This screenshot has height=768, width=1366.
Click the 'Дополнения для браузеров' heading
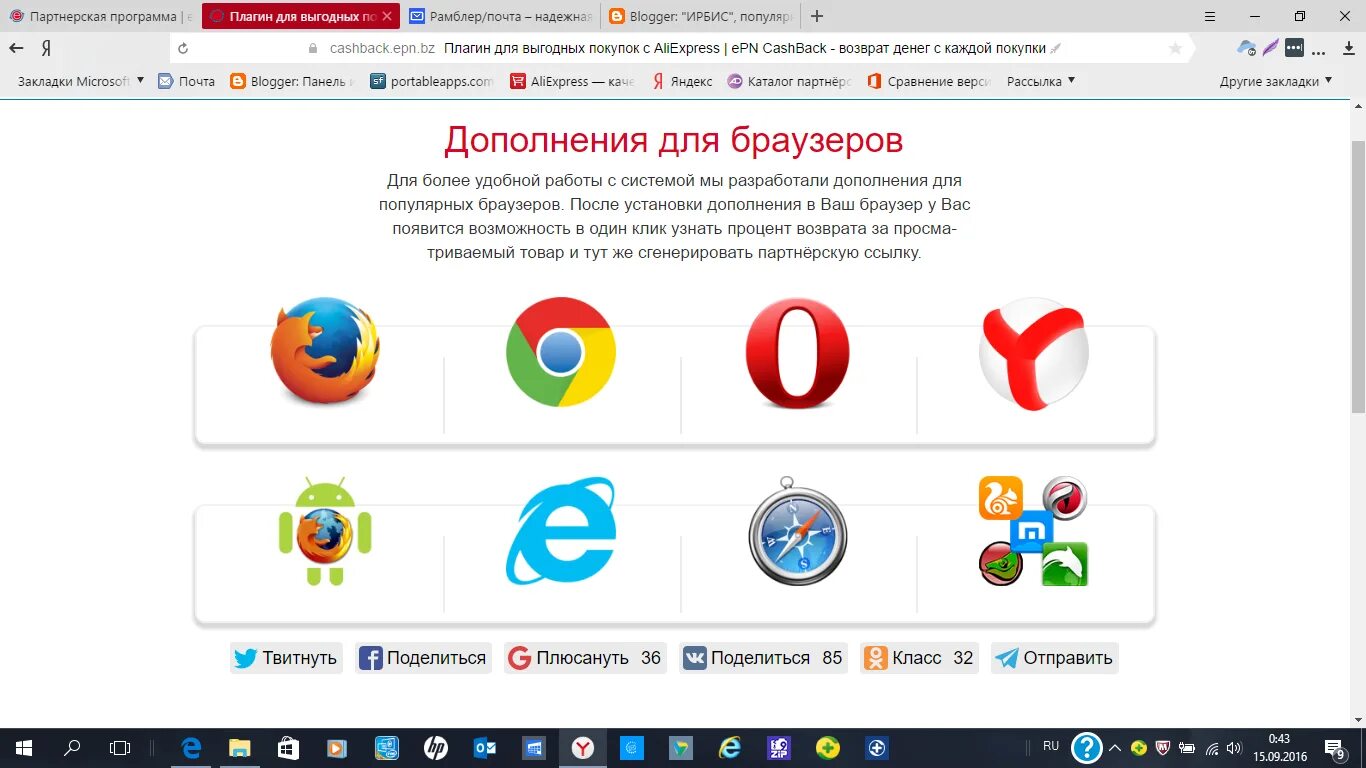click(674, 140)
